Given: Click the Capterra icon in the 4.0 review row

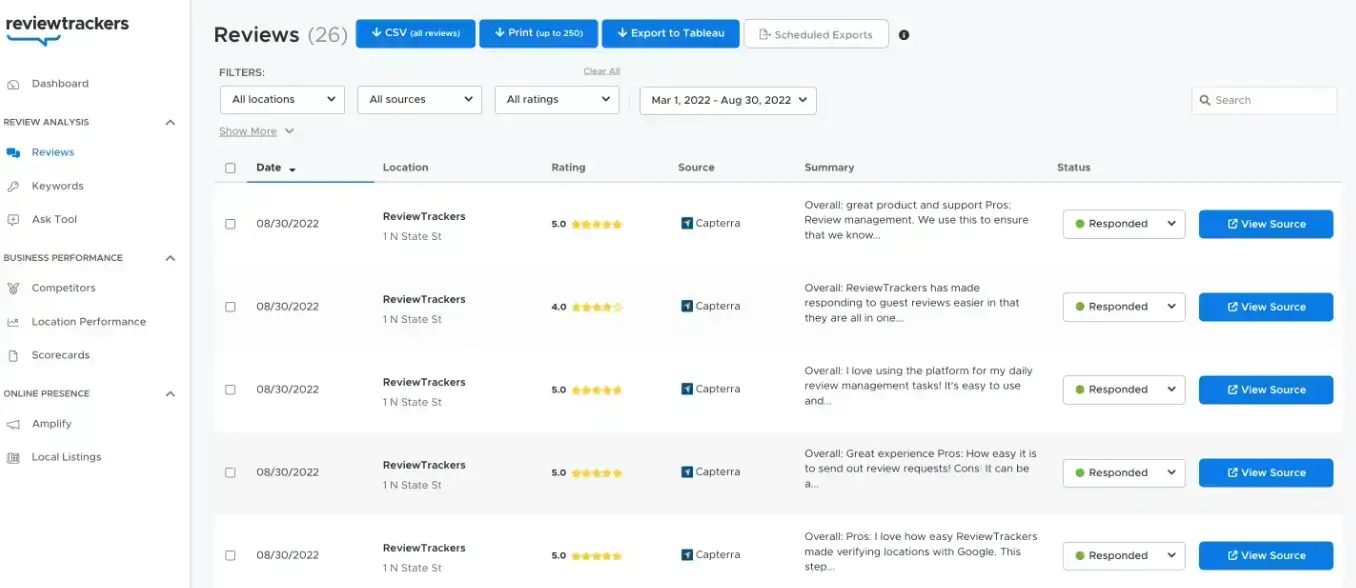Looking at the screenshot, I should click(686, 307).
